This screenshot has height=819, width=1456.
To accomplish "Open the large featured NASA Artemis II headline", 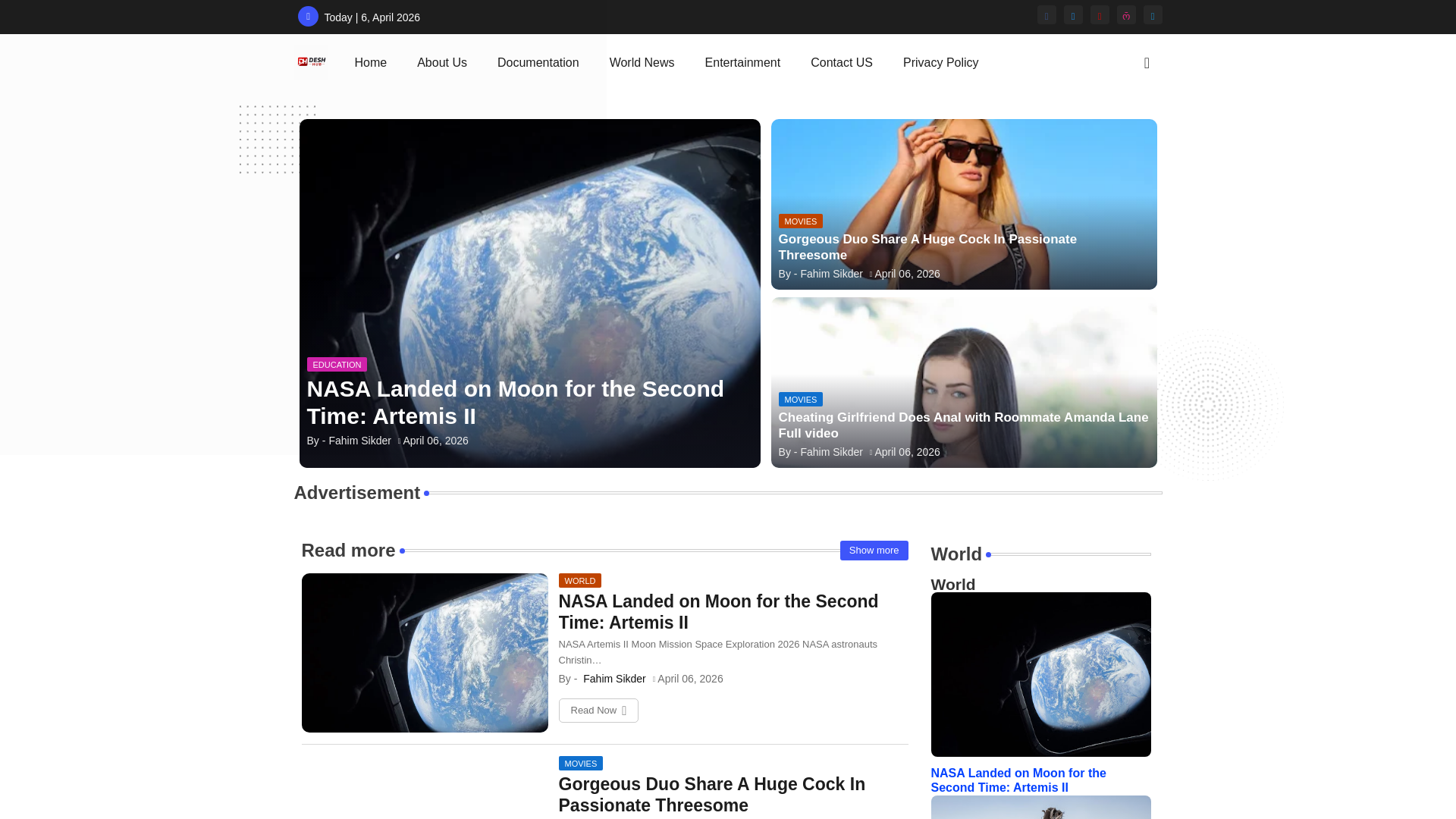I will [x=516, y=402].
